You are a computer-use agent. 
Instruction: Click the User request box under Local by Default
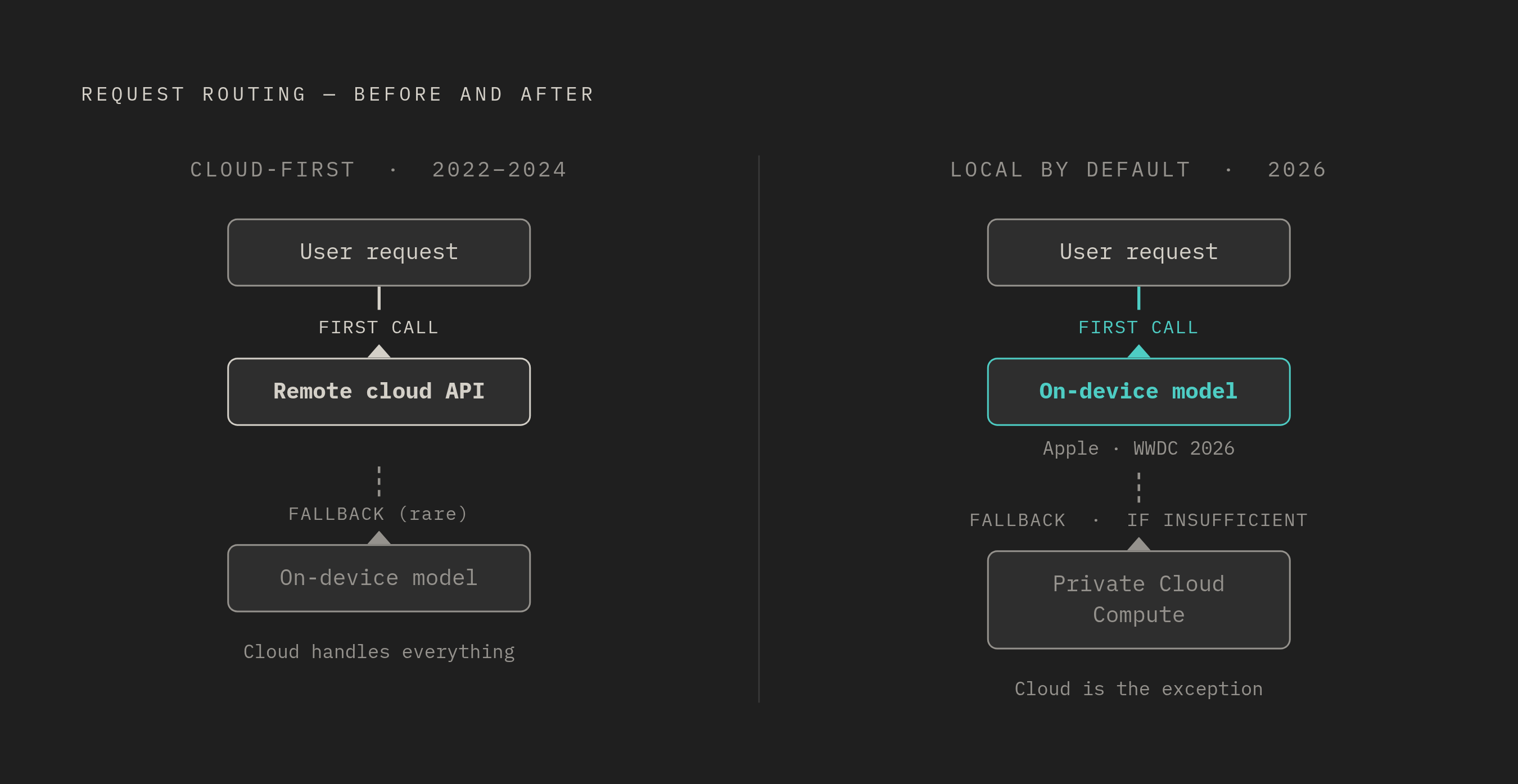point(1138,252)
